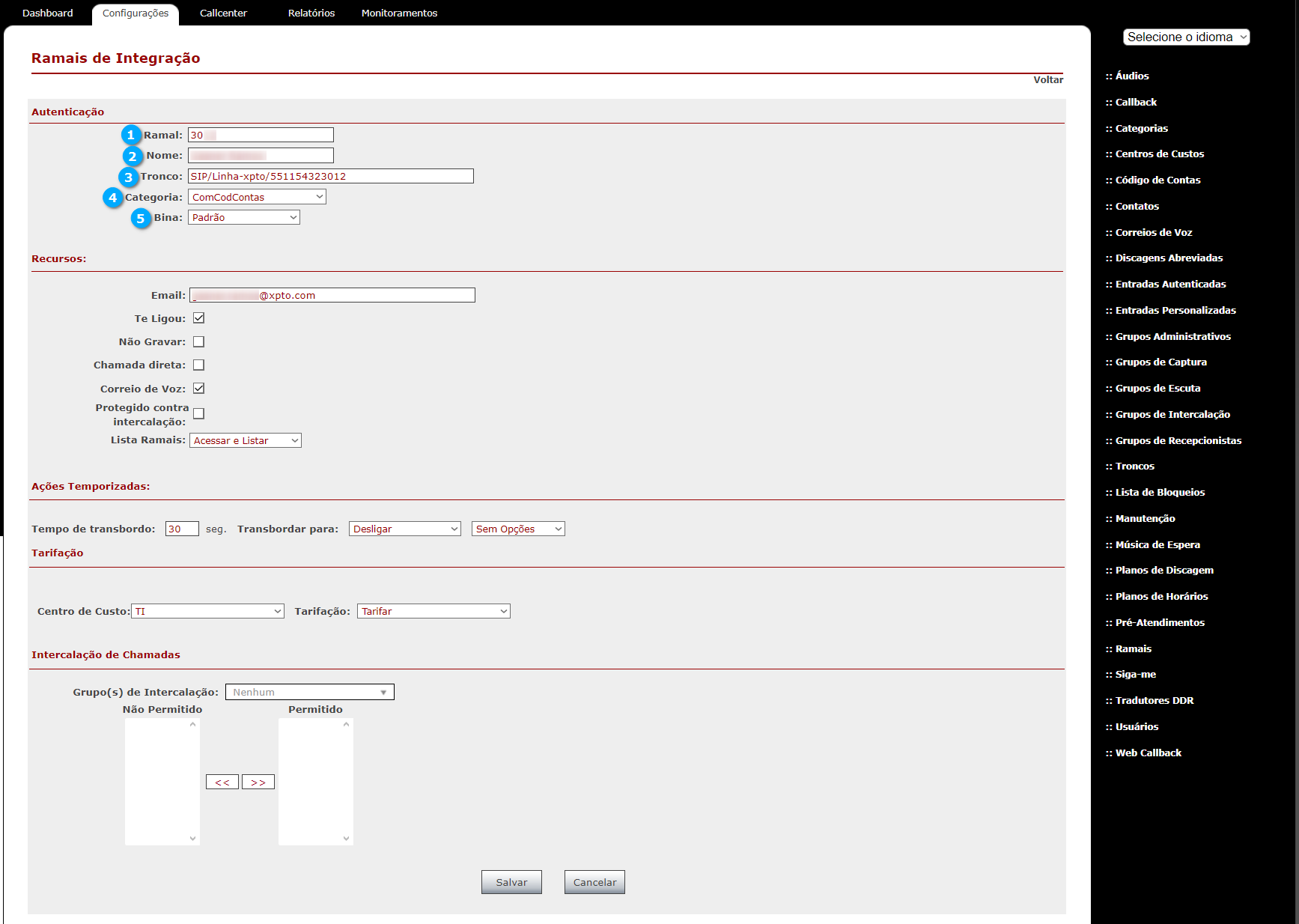Viewport: 1299px width, 924px height.
Task: Click the Salvar button
Action: coord(511,882)
